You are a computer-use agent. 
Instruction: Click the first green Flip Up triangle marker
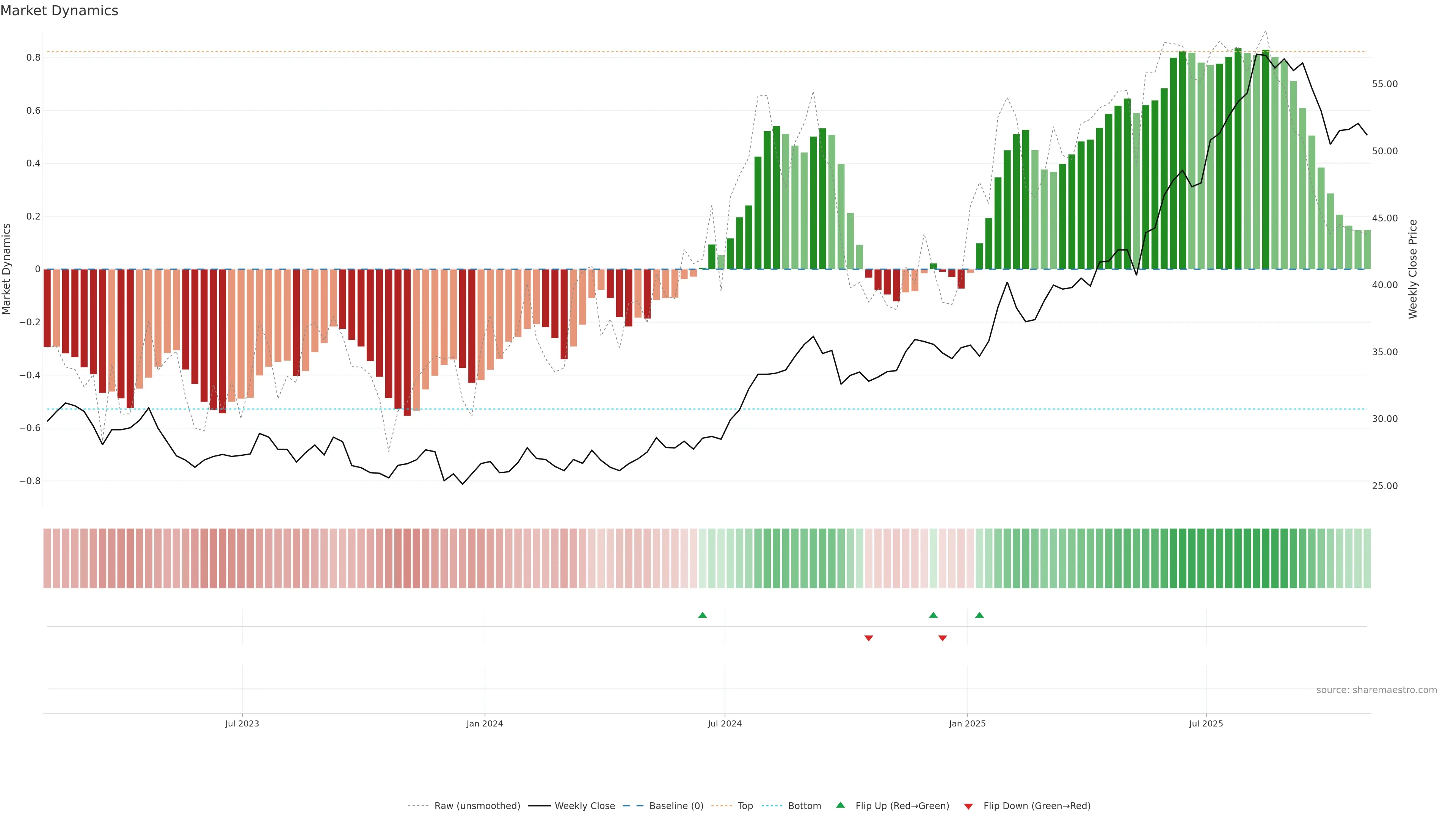click(703, 615)
